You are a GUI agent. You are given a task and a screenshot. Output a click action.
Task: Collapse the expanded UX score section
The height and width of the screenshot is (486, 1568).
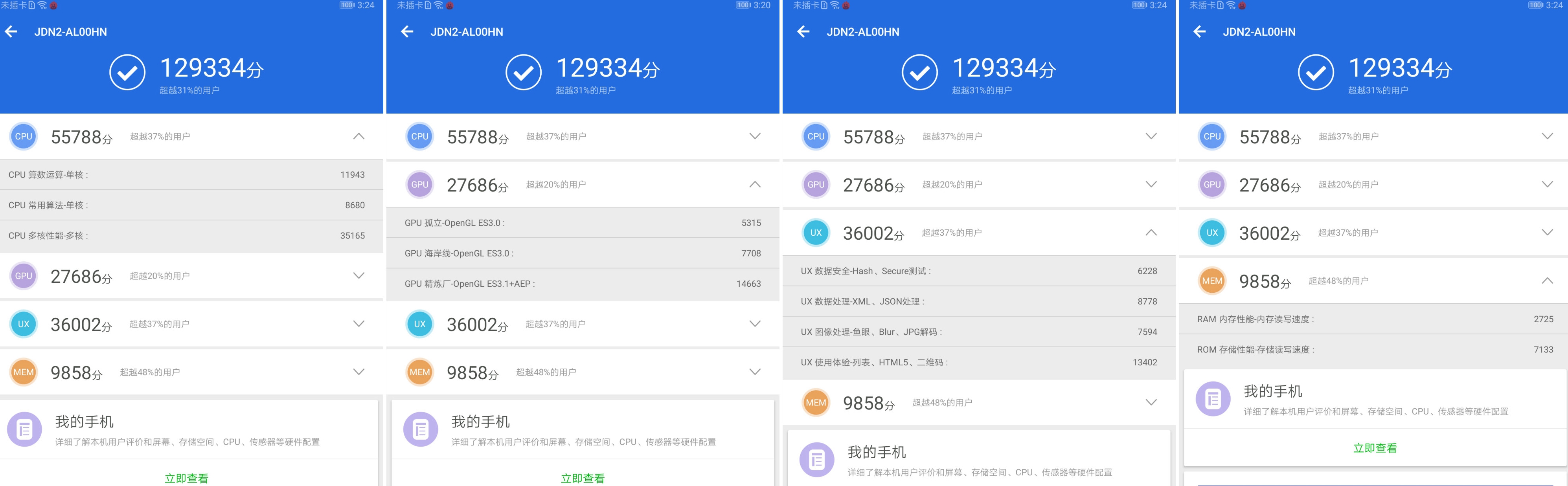(x=1151, y=232)
